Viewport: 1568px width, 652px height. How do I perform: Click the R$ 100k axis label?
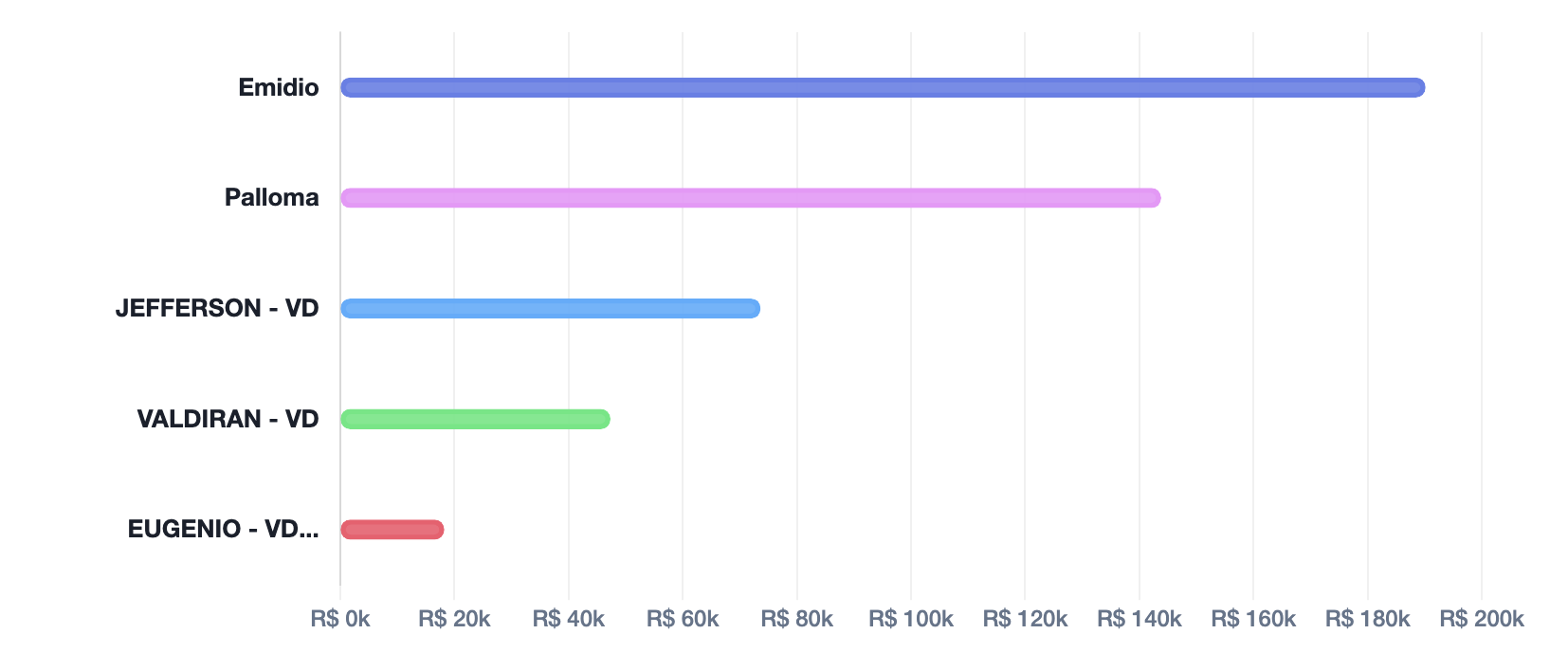pos(911,620)
